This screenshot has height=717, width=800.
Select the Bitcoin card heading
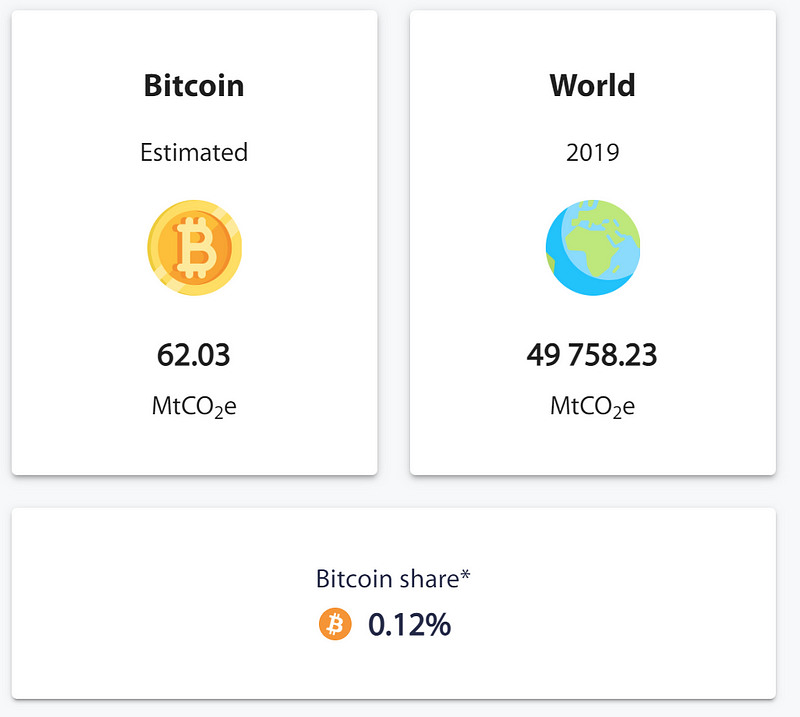pos(194,85)
